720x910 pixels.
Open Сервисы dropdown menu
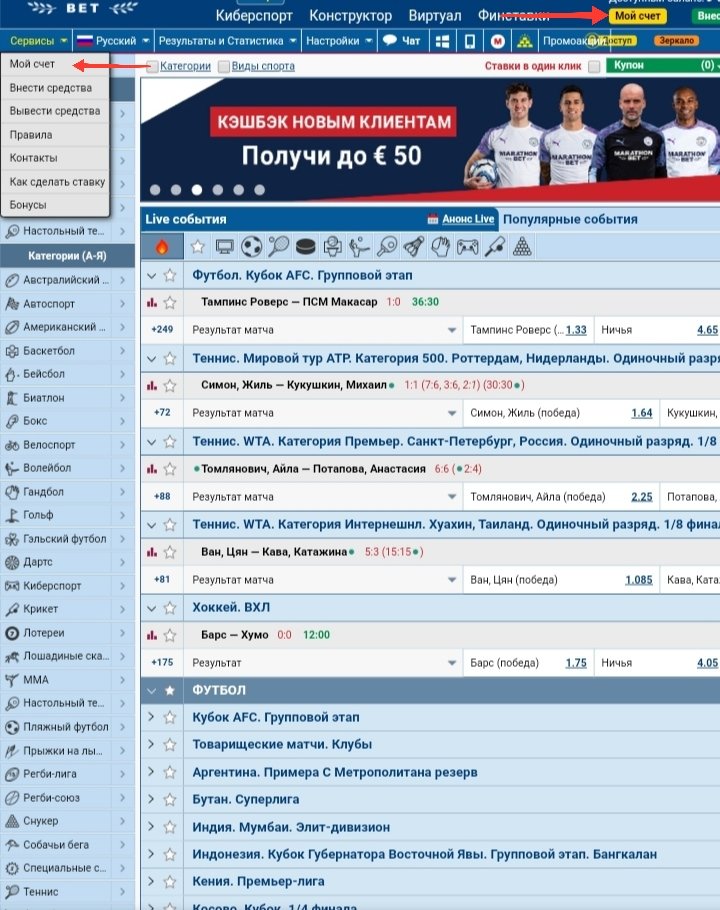point(38,41)
